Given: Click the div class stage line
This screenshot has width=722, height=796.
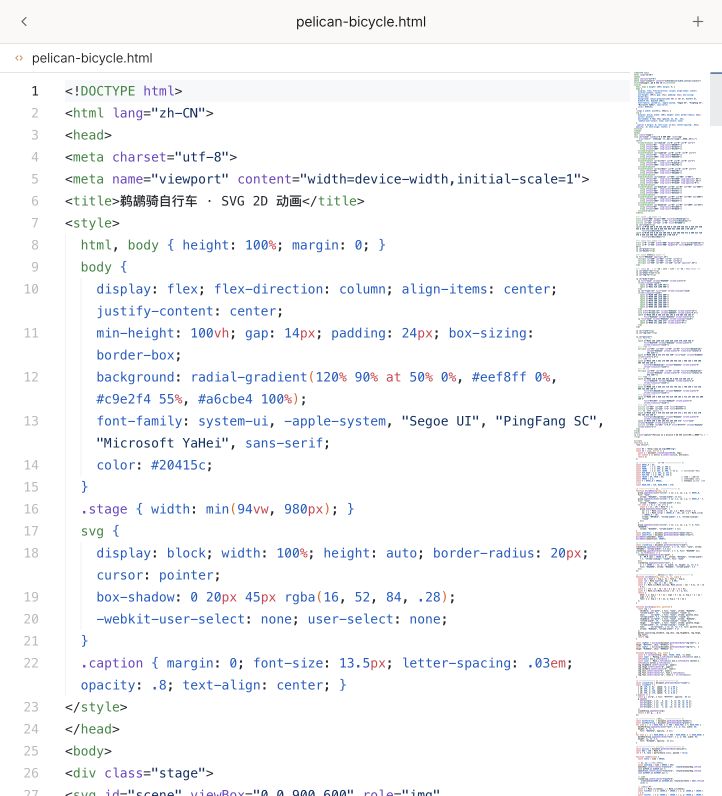Looking at the screenshot, I should click(139, 773).
